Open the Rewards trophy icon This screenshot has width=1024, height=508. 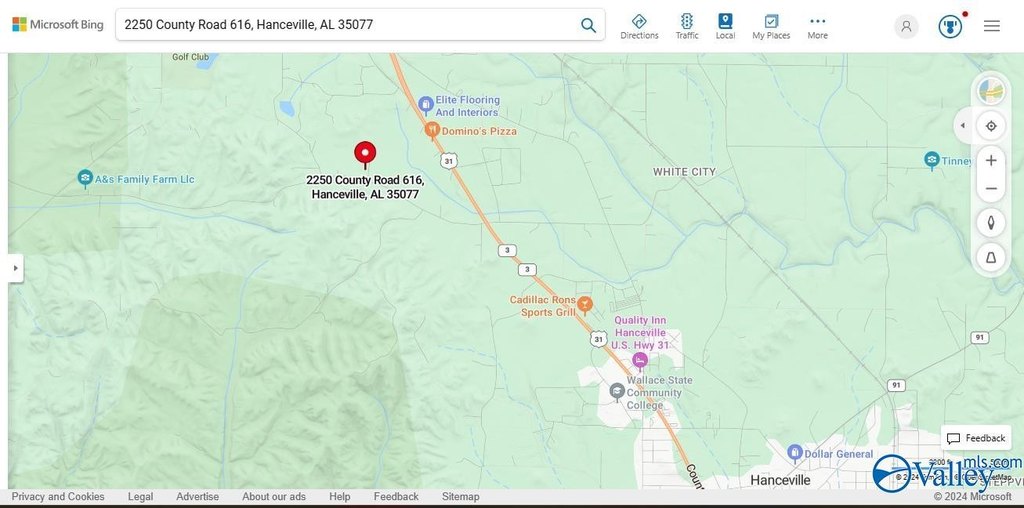[x=950, y=26]
